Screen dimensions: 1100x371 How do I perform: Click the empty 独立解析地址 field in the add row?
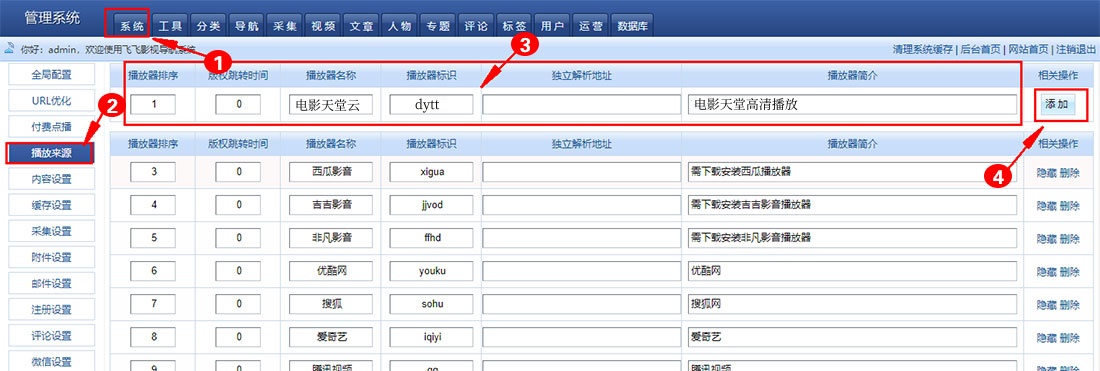[x=581, y=104]
